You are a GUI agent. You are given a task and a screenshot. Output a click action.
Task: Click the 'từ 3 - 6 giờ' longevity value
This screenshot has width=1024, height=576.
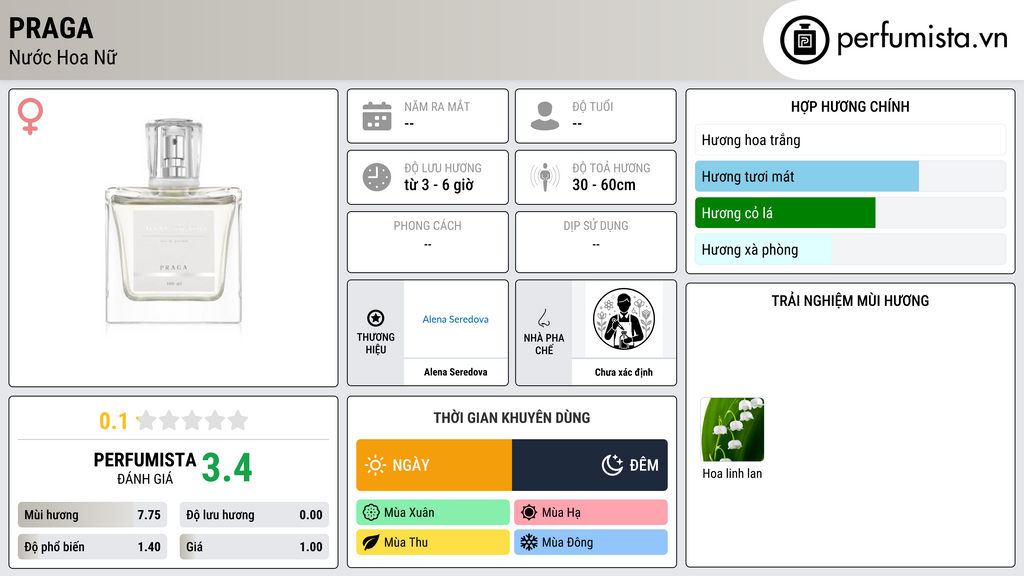point(439,185)
